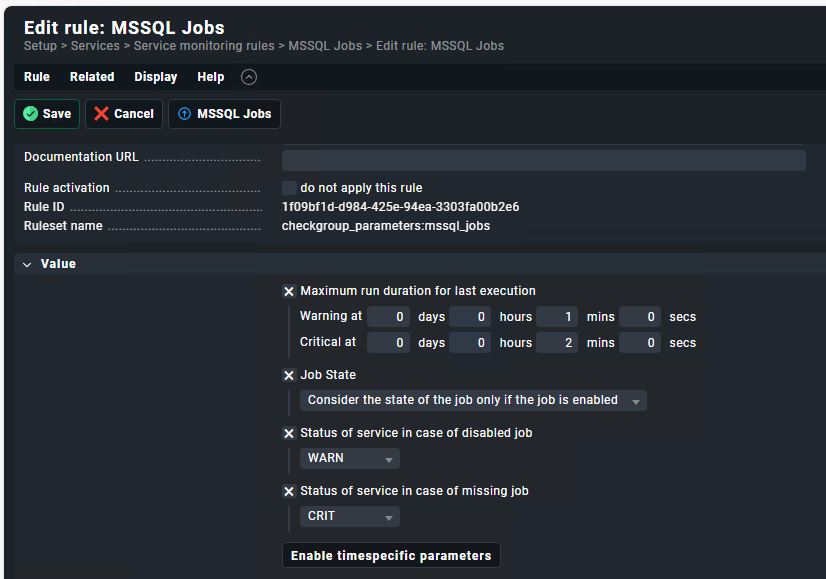Uncheck Maximum run duration for last execution

[x=289, y=291]
